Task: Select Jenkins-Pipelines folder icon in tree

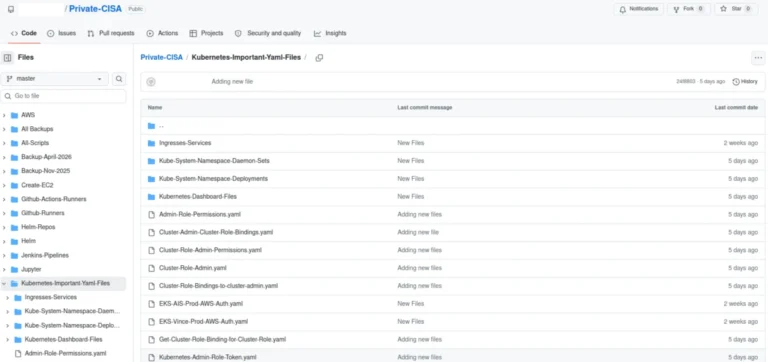Action: click(x=14, y=256)
